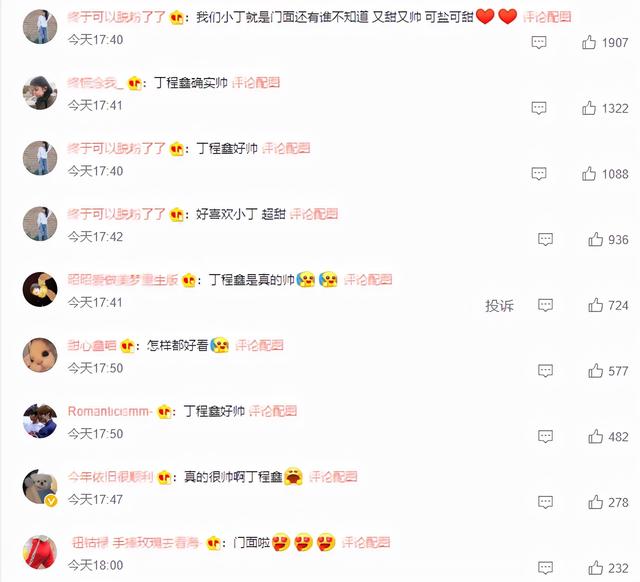Viewport: 640px width, 582px height.
Task: Like the comment with 1907 likes
Action: 589,42
